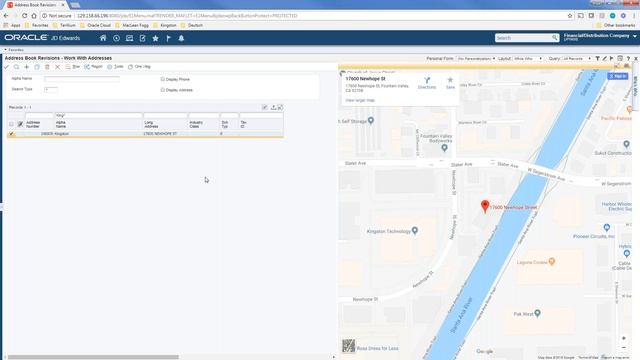Click the Search Type input field
Viewport: 640px width, 360px height.
pyautogui.click(x=51, y=89)
